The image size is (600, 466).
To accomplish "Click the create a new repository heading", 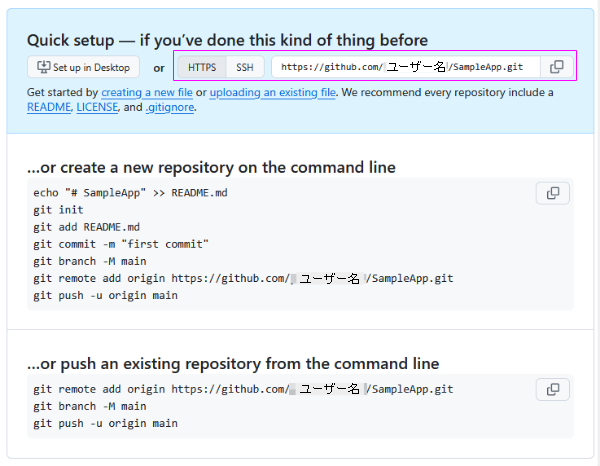I will (x=211, y=166).
